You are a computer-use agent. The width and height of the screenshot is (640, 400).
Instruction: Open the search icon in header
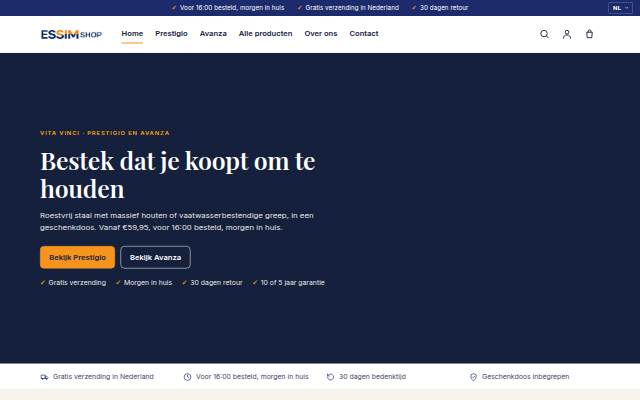[544, 34]
